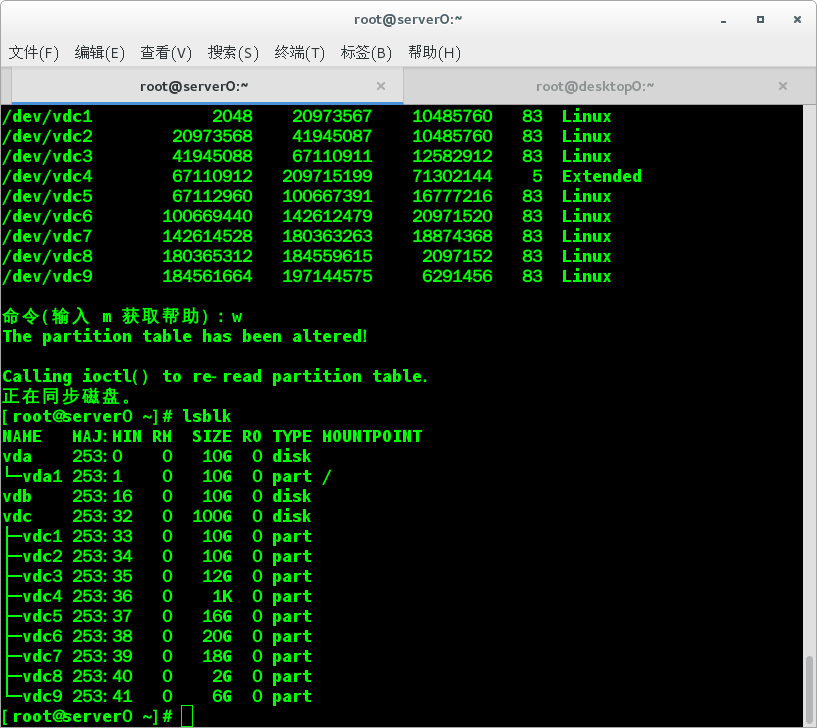Click the vdc6 20G lsblk row
817x728 pixels.
tap(157, 636)
